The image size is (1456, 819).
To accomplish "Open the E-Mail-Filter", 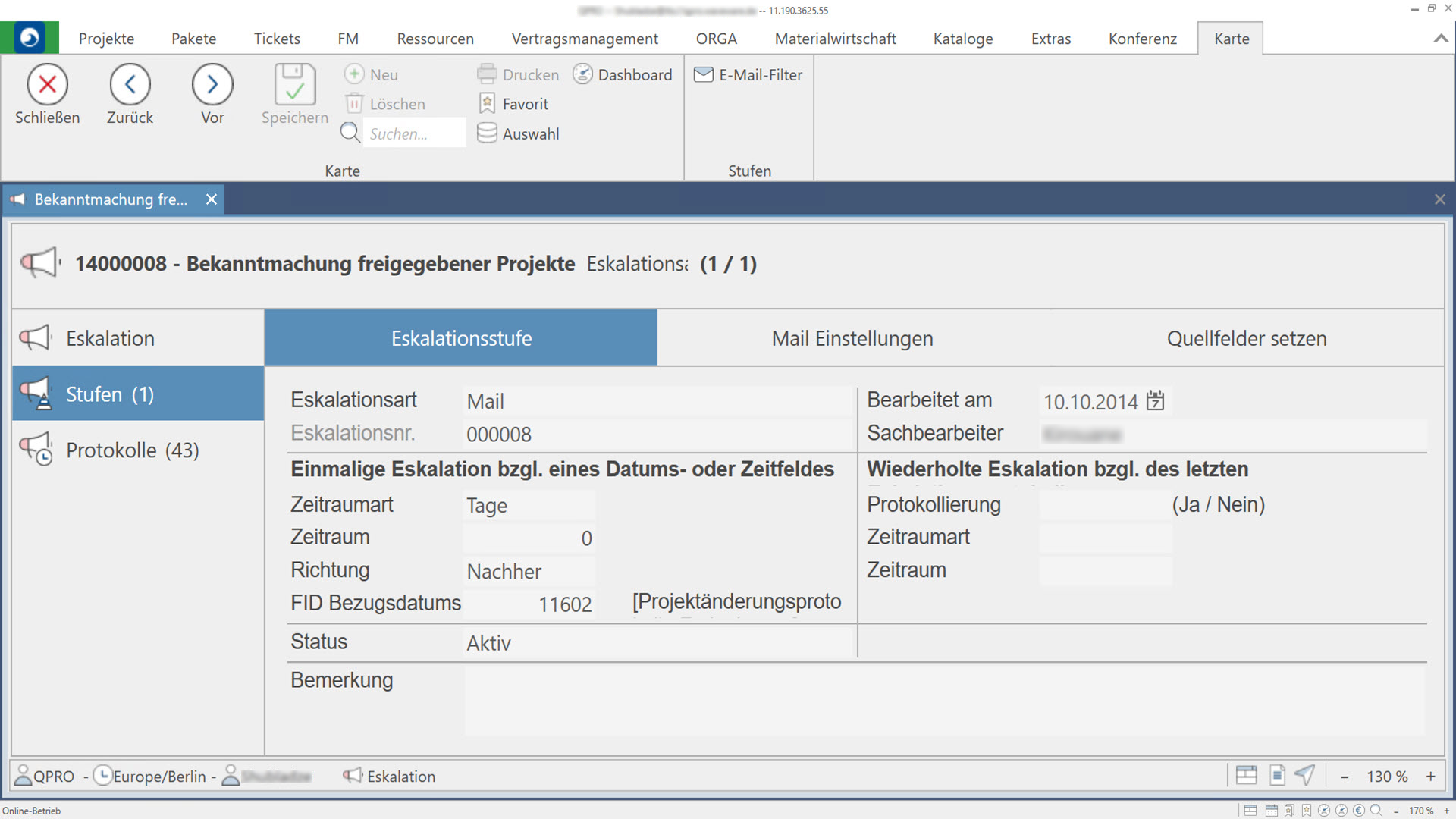I will (748, 74).
